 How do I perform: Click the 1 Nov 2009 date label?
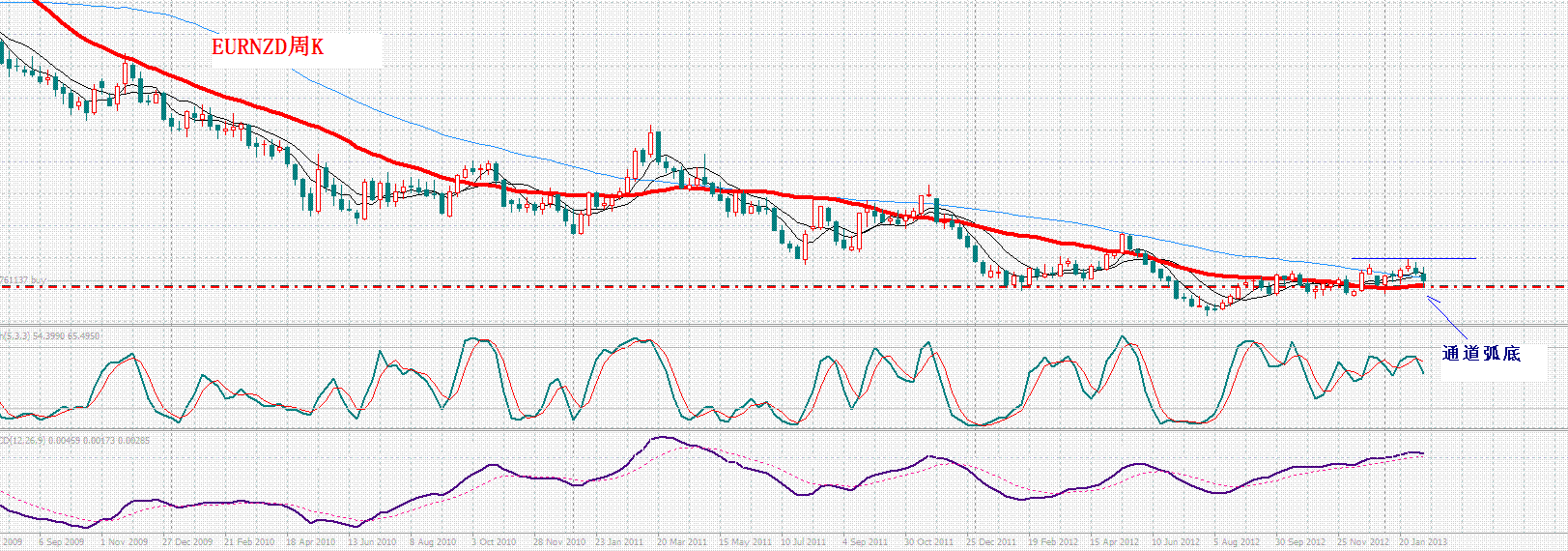tap(125, 542)
